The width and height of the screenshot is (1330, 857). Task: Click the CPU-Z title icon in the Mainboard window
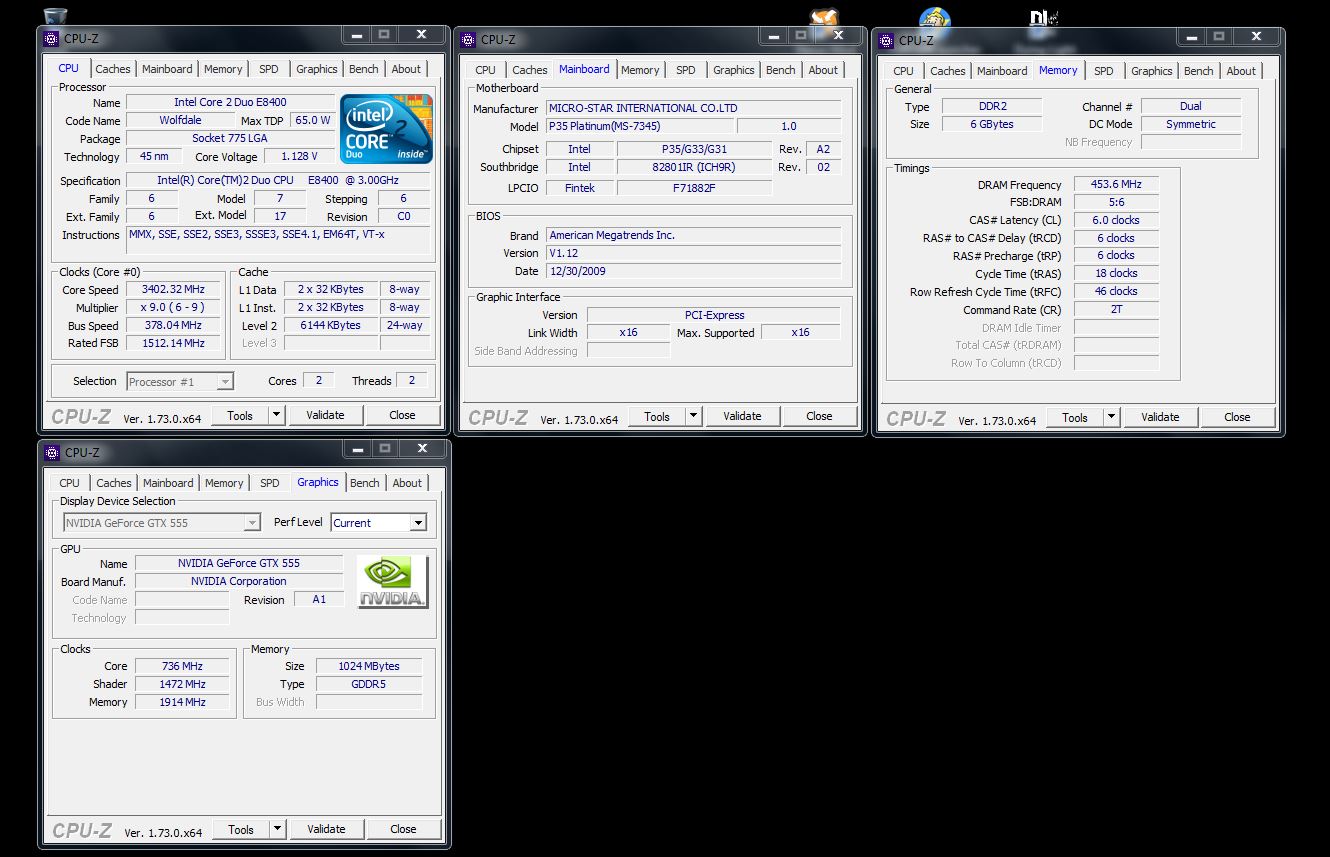pyautogui.click(x=468, y=39)
